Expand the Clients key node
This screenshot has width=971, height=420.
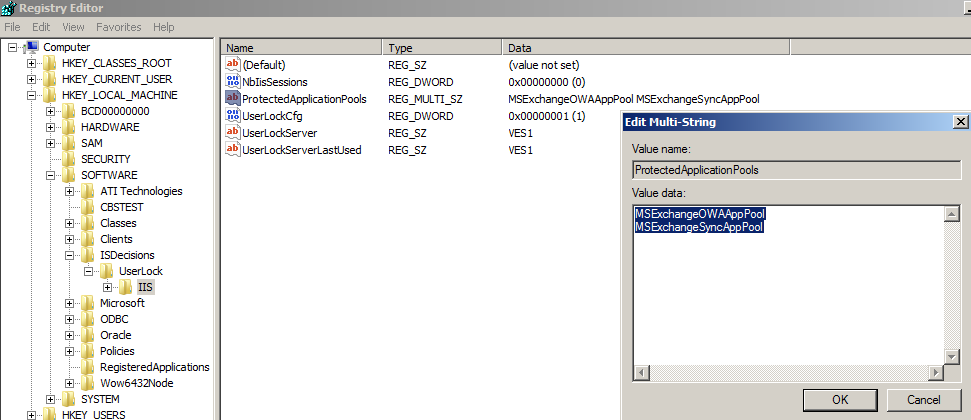click(x=69, y=240)
